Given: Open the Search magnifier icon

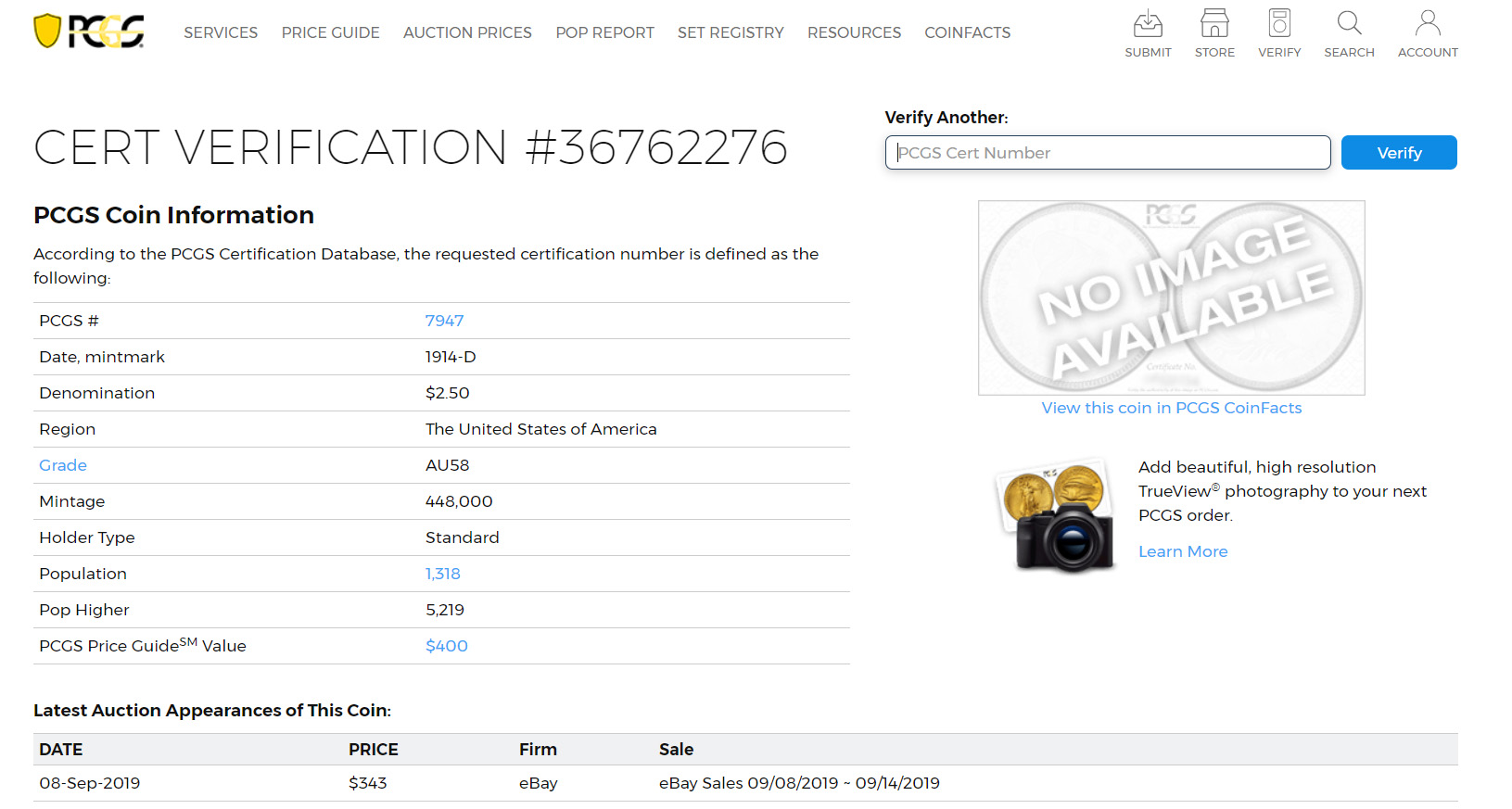Looking at the screenshot, I should [1349, 23].
